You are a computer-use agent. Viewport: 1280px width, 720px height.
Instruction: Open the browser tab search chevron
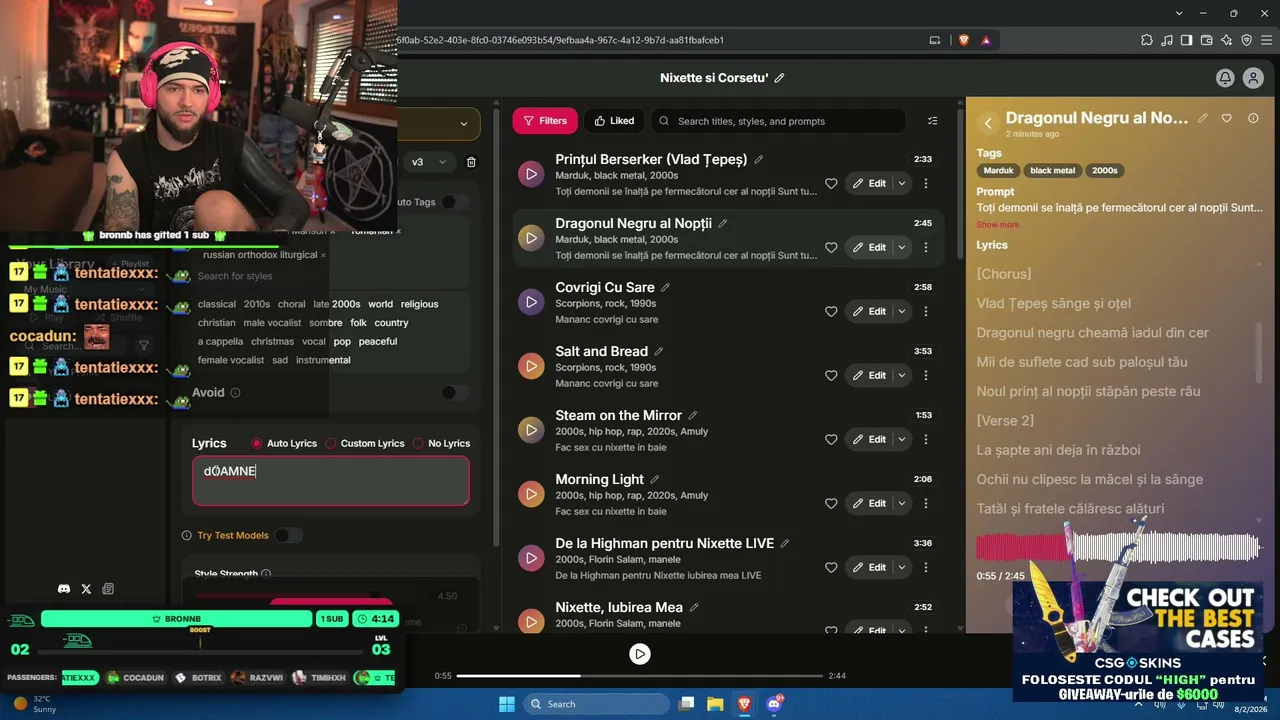(x=1177, y=13)
